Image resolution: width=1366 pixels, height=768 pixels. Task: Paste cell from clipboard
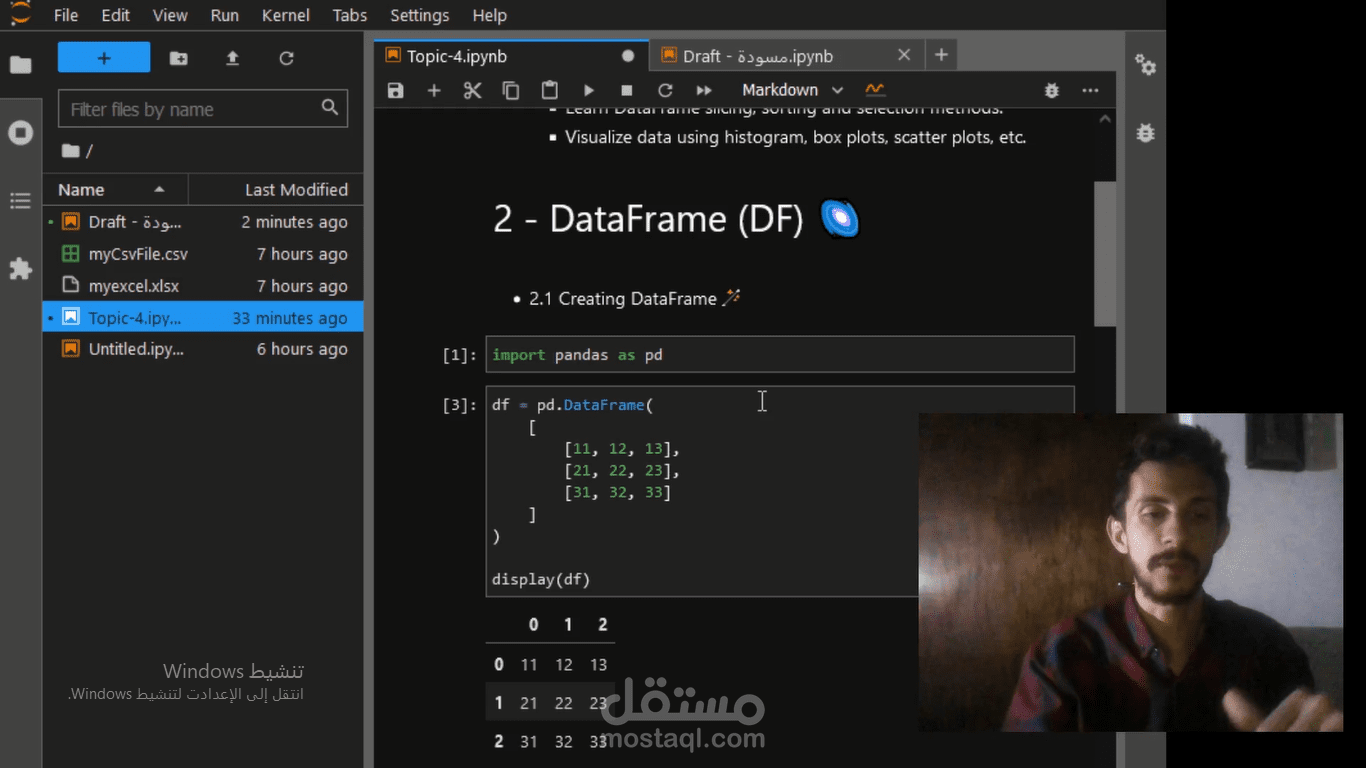(550, 90)
